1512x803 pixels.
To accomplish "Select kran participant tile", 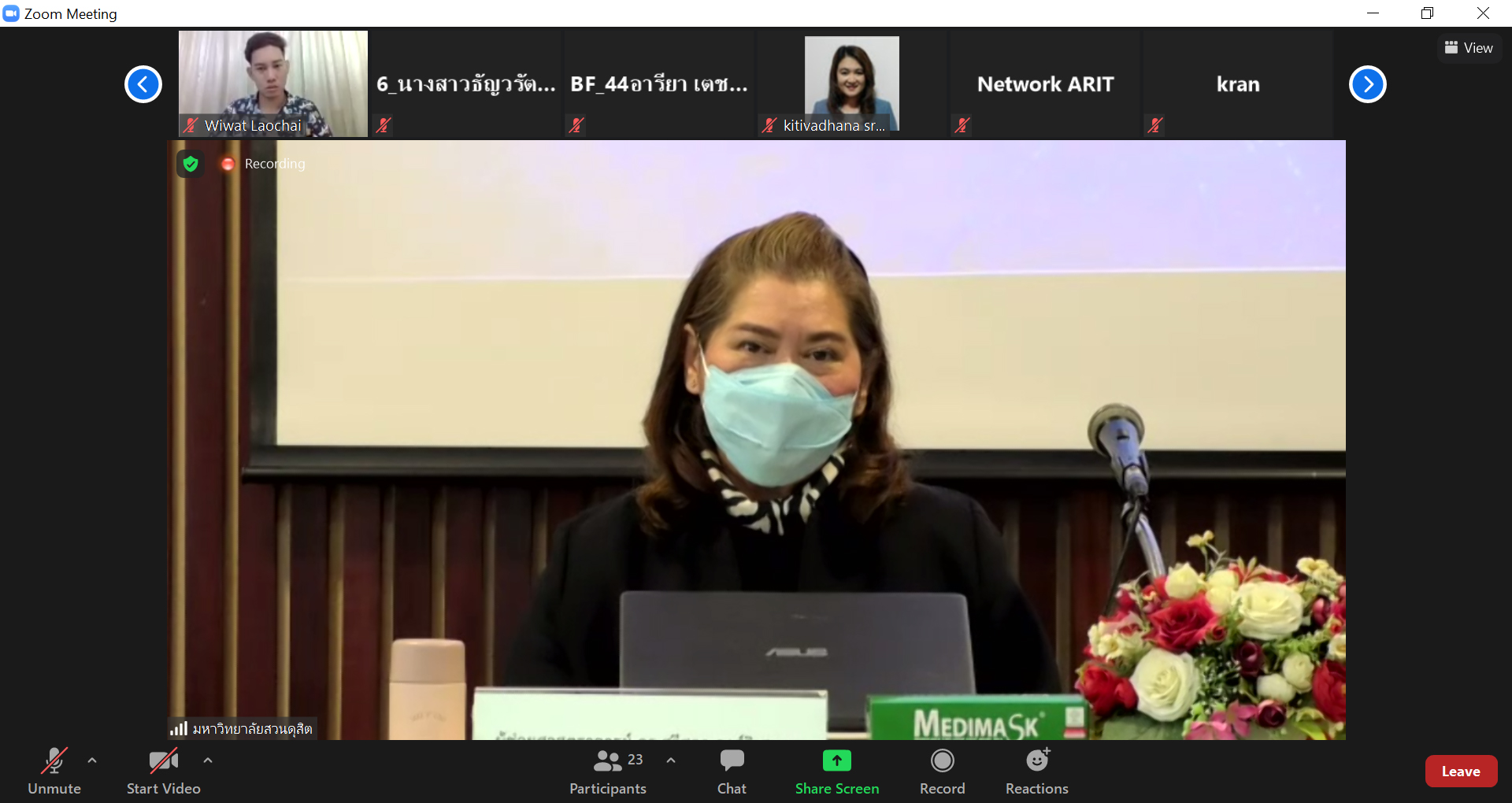I will 1238,83.
